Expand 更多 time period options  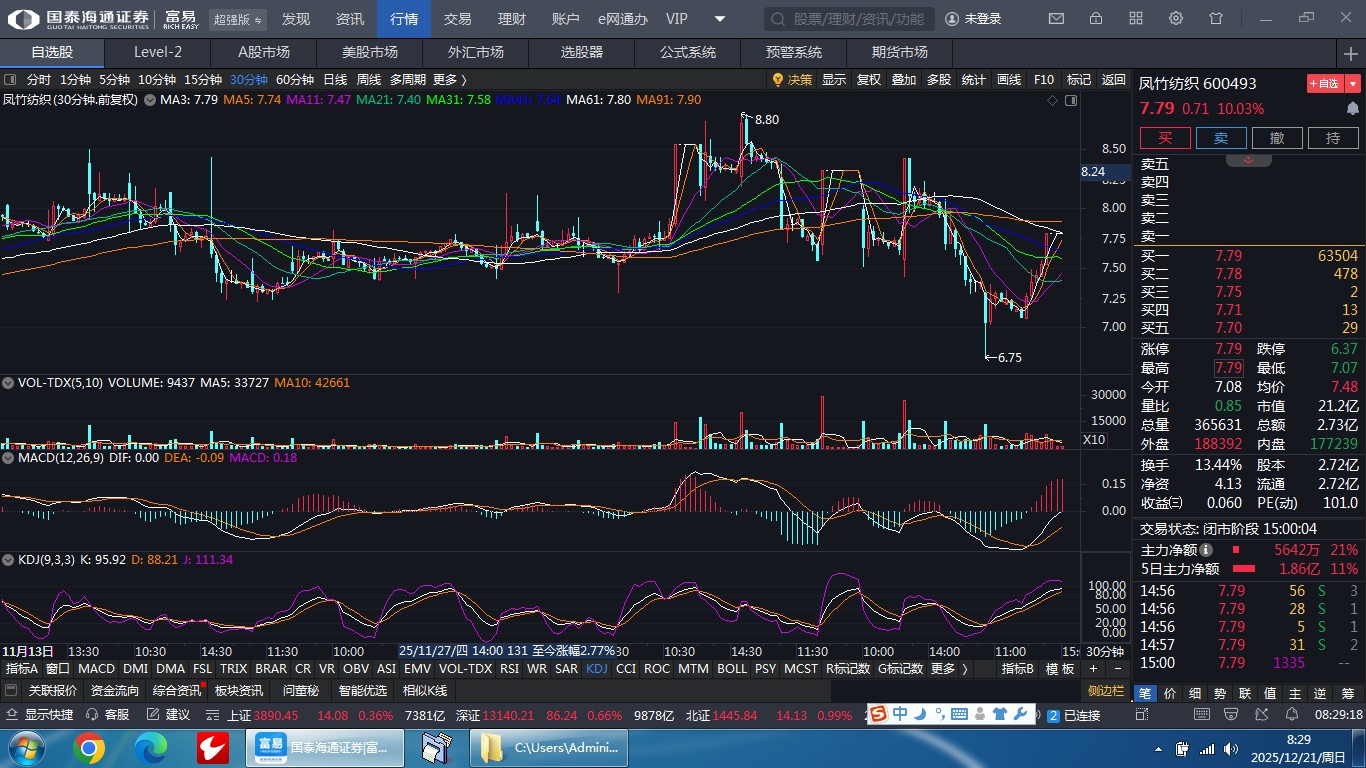pos(449,80)
